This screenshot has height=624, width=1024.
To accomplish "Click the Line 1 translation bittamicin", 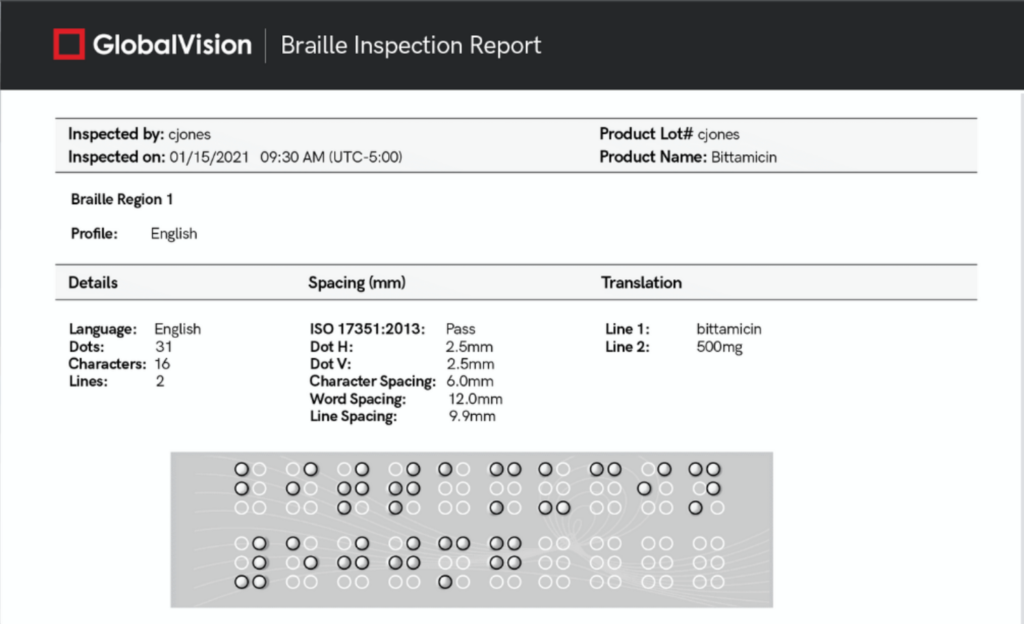I will tap(729, 329).
